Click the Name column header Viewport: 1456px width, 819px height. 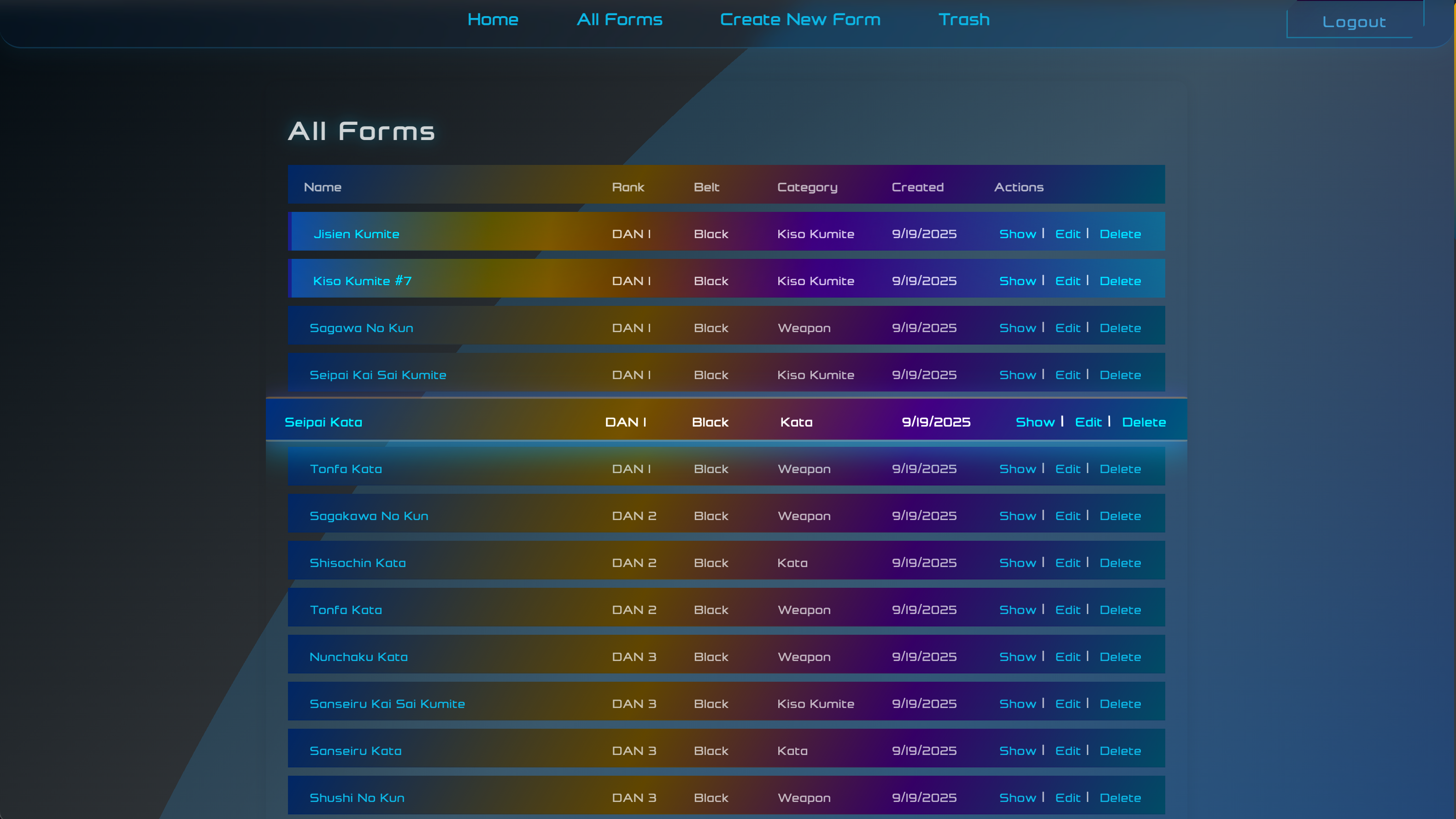(x=322, y=187)
